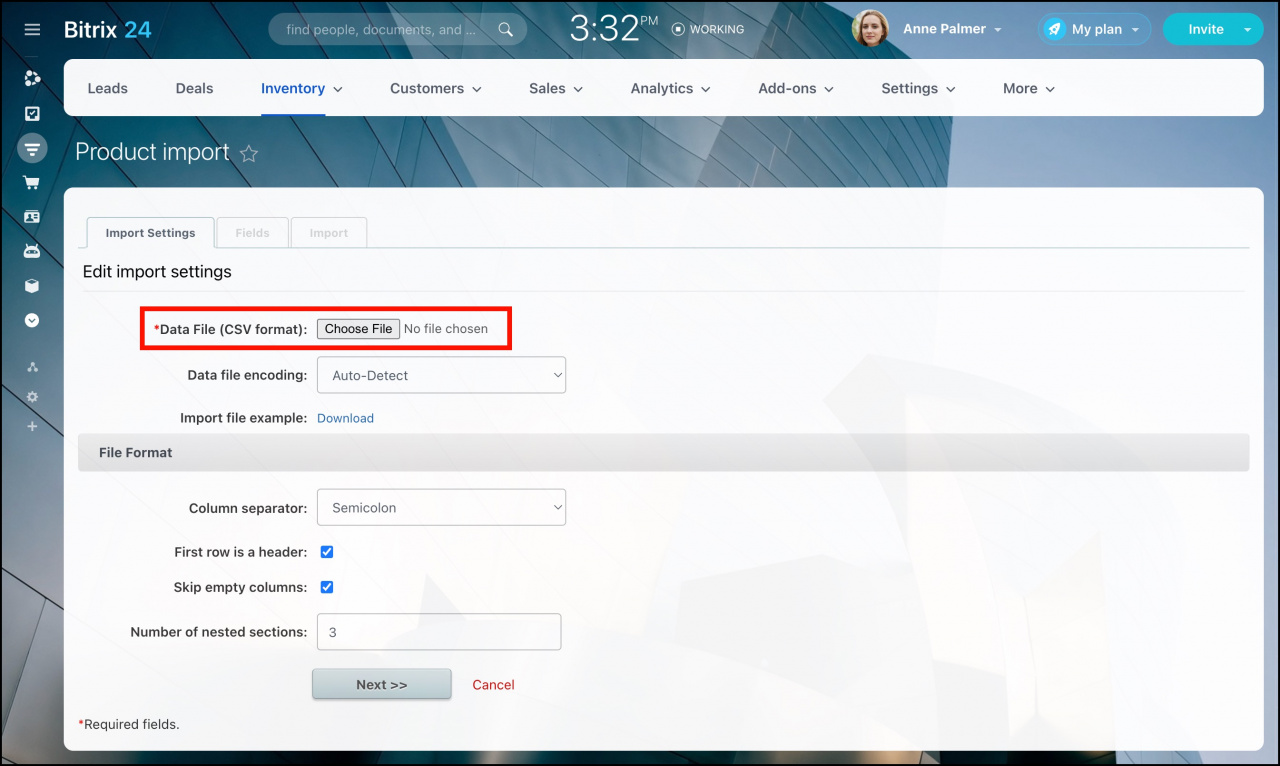Go to the Leads menu item
Viewport: 1280px width, 766px height.
coord(107,89)
